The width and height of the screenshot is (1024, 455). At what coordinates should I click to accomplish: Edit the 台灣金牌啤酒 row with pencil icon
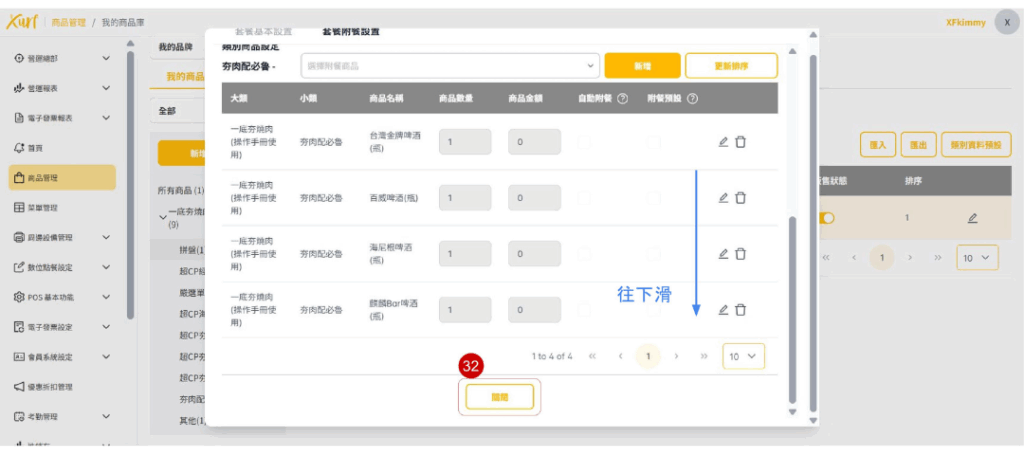click(723, 142)
